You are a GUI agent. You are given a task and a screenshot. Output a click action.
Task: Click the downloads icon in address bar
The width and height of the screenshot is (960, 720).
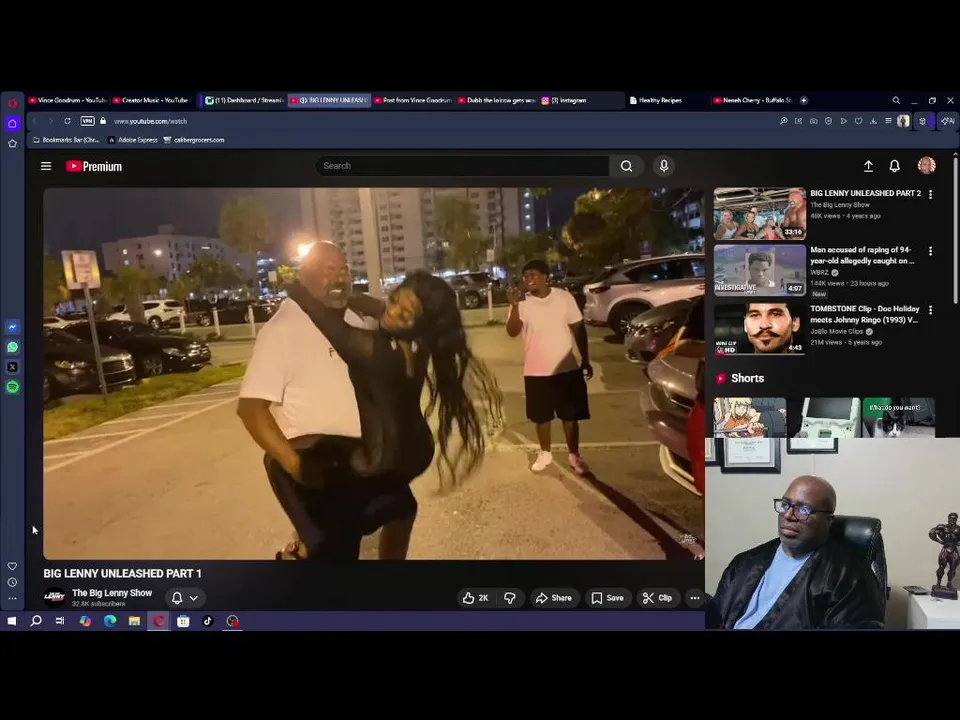873,121
